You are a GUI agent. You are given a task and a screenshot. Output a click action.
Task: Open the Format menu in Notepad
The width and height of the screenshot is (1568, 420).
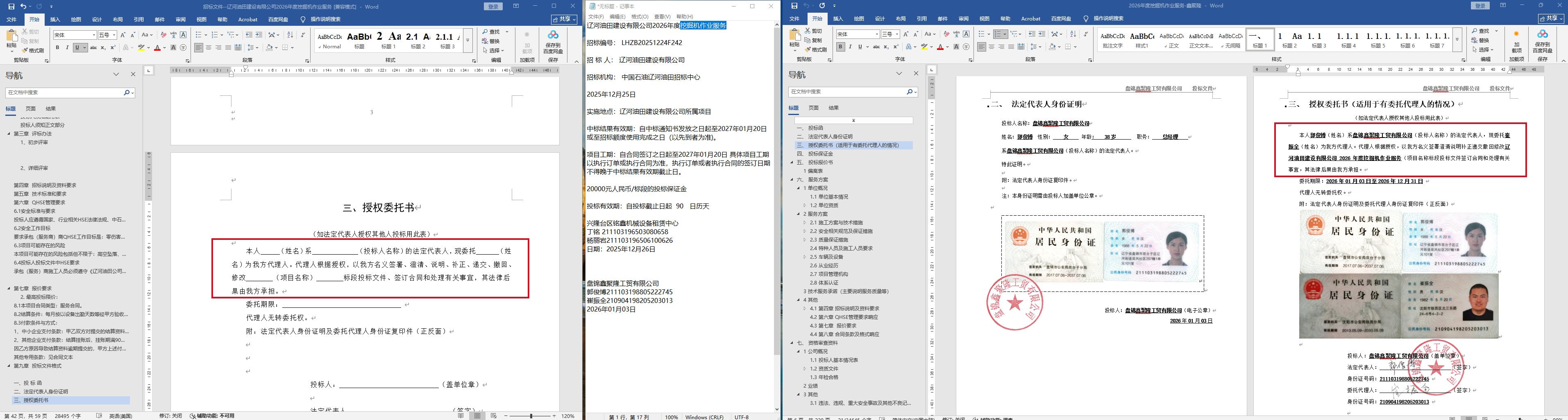(640, 16)
